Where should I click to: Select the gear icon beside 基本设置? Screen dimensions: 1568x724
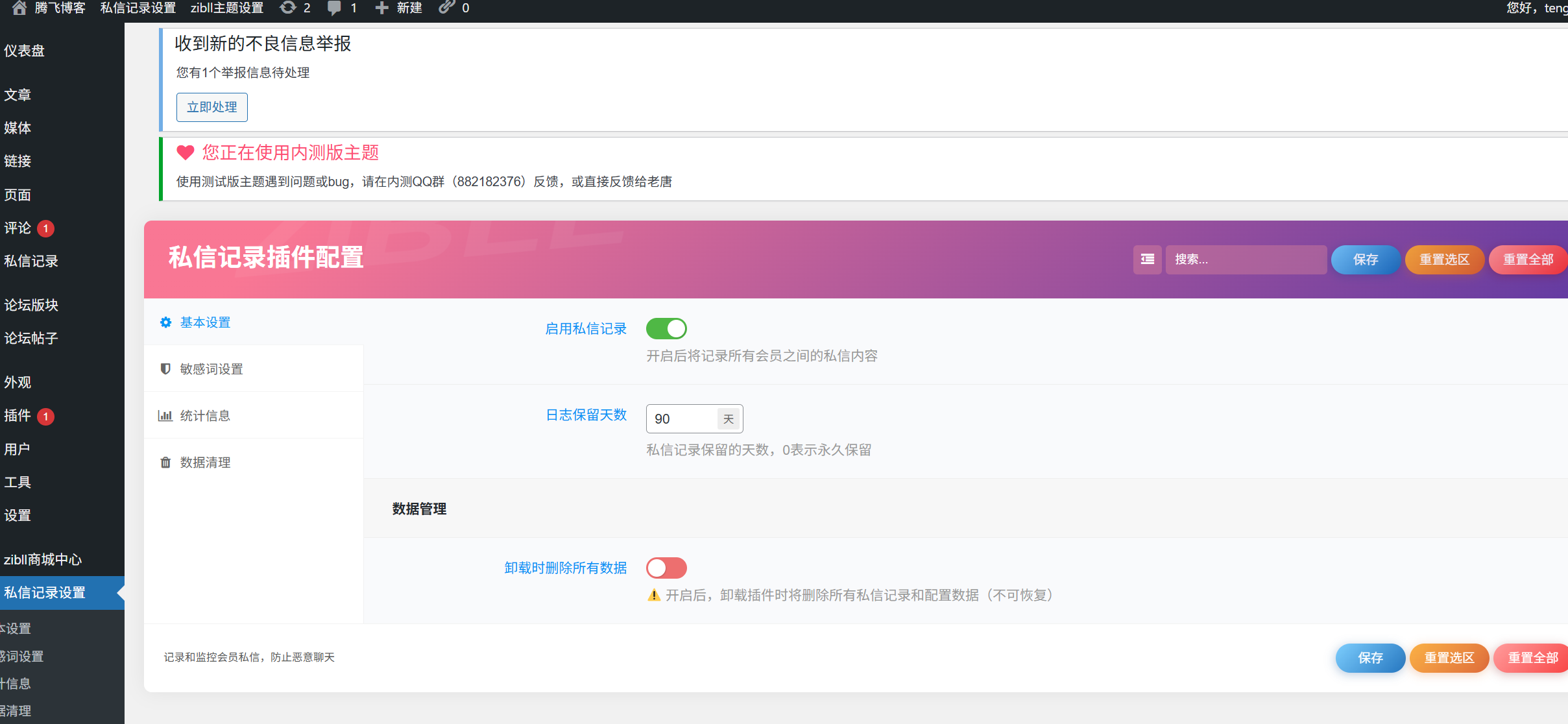(165, 322)
